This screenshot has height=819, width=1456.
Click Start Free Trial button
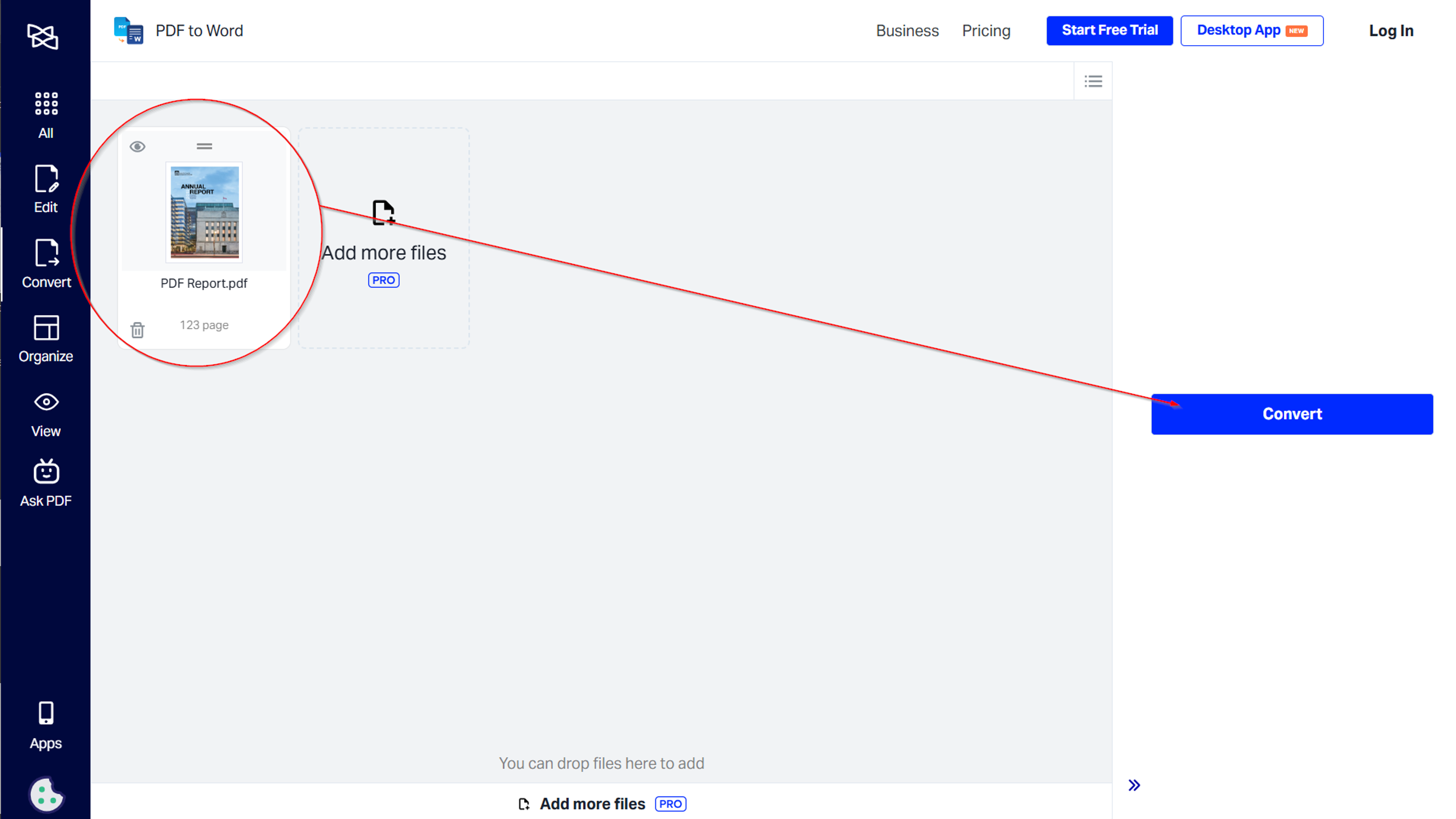(x=1109, y=30)
